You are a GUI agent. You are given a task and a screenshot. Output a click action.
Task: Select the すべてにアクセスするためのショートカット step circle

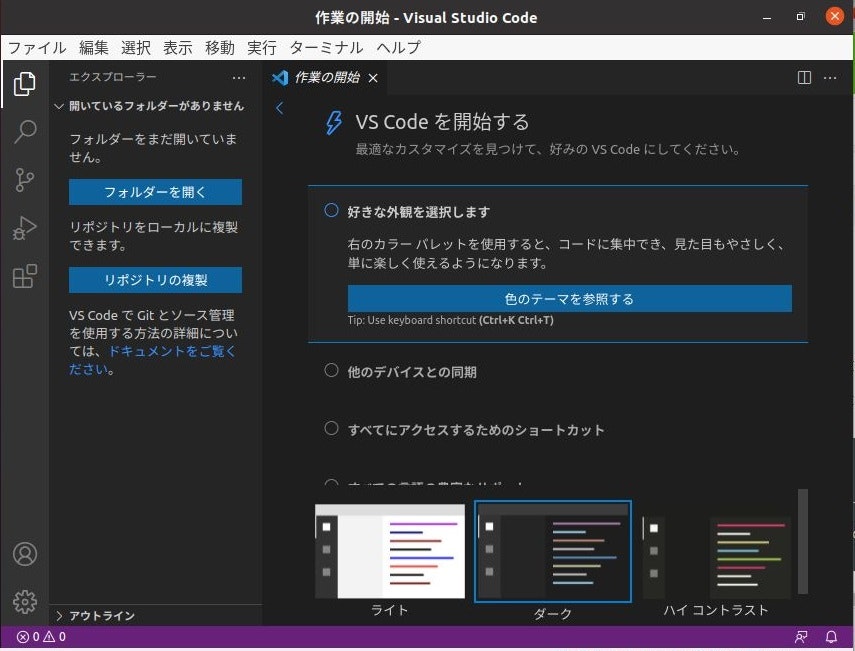(x=331, y=429)
